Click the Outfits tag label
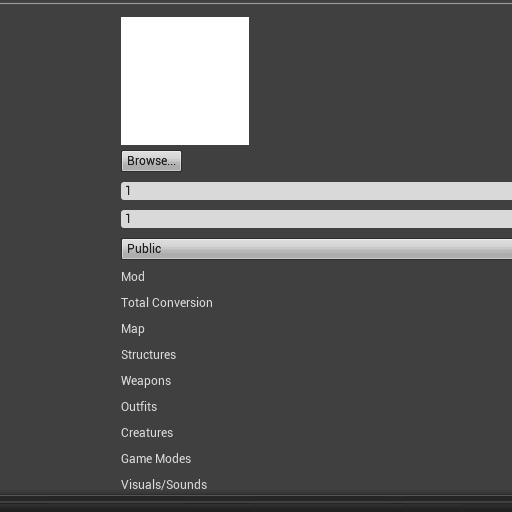 pos(139,407)
